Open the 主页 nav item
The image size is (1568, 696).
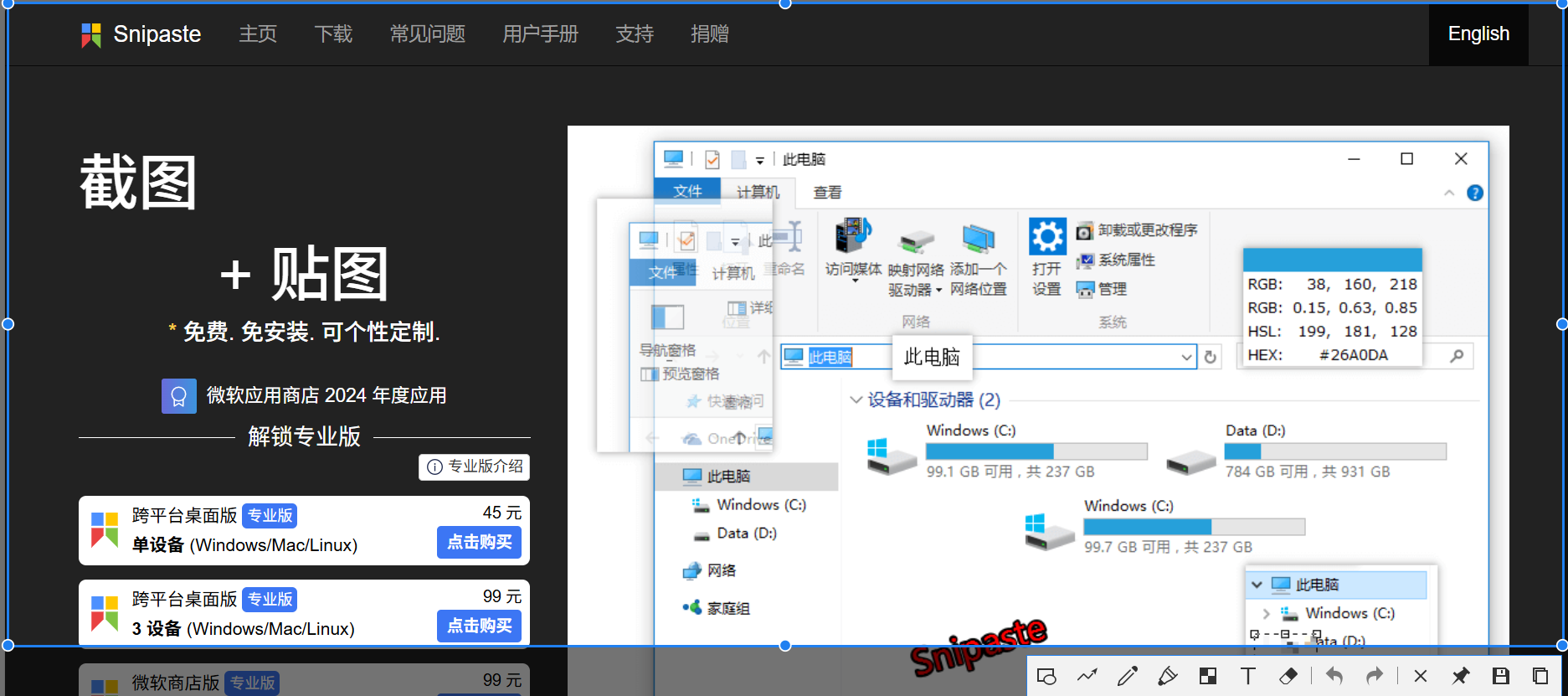[258, 34]
